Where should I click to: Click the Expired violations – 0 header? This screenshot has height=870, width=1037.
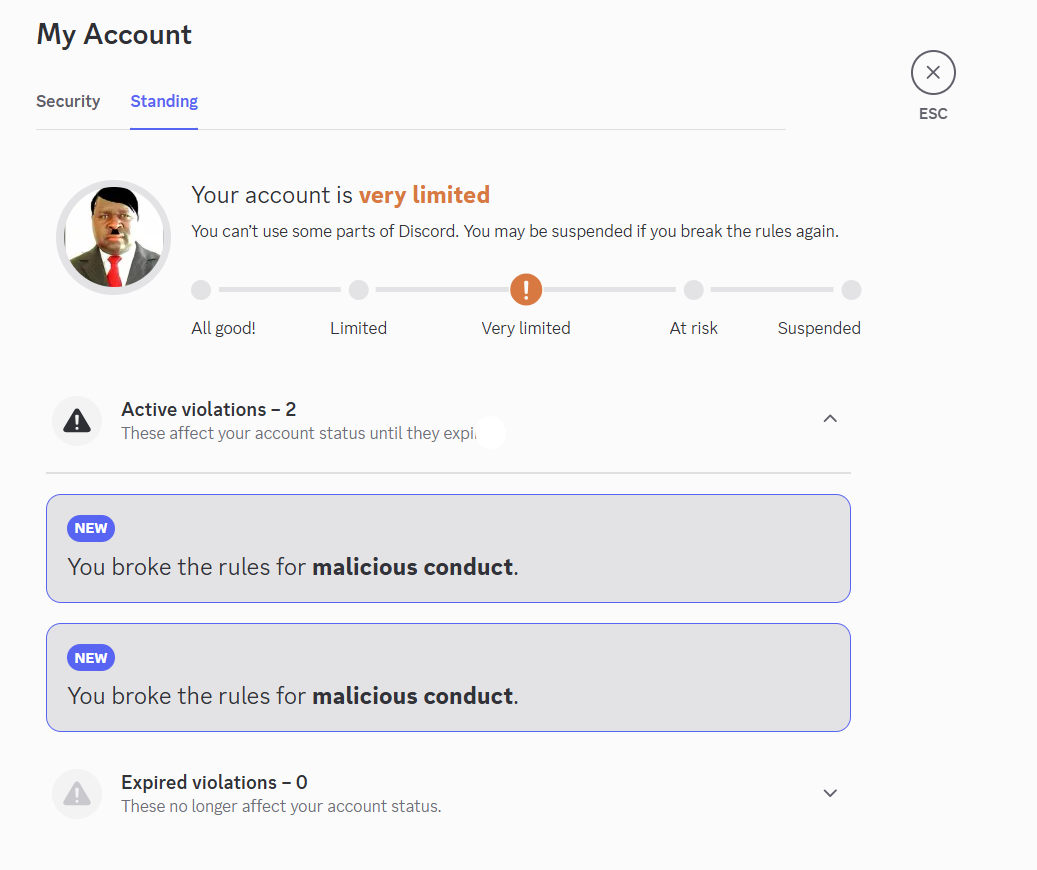pyautogui.click(x=214, y=783)
